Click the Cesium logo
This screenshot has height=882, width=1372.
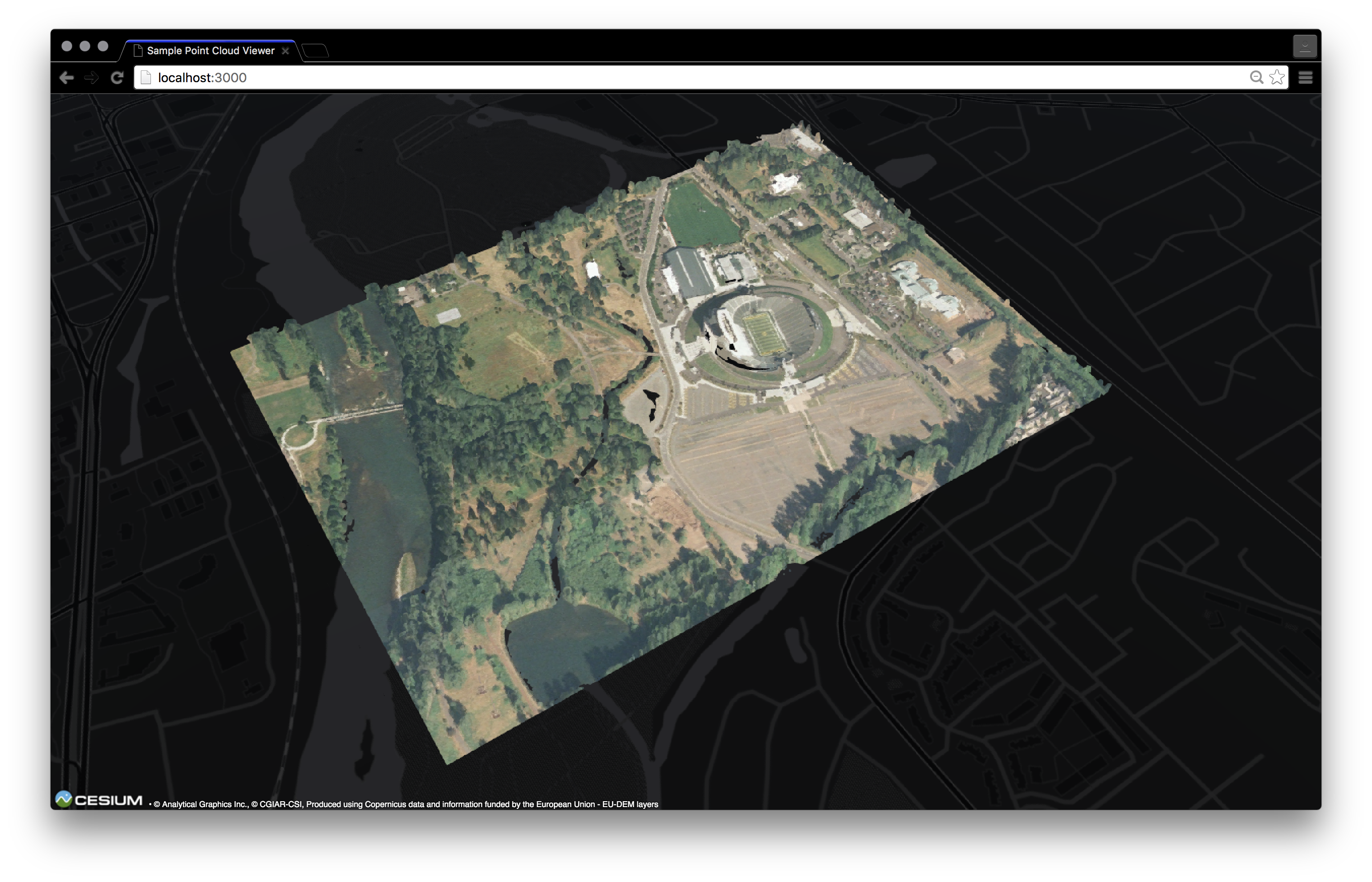pos(99,800)
